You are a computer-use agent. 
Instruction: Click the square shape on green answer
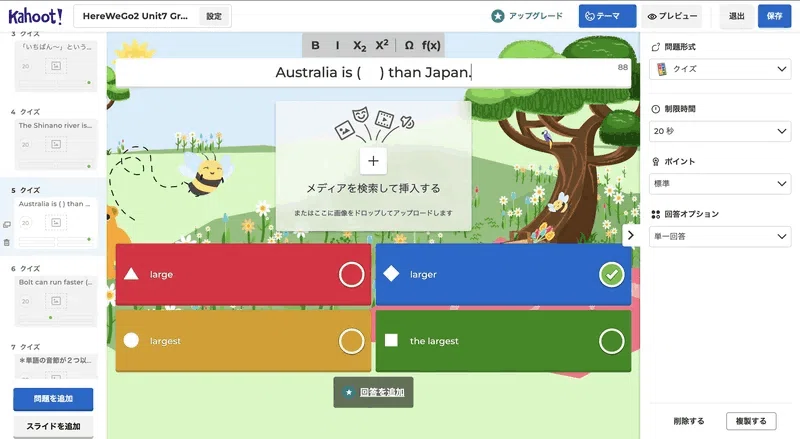click(x=391, y=340)
